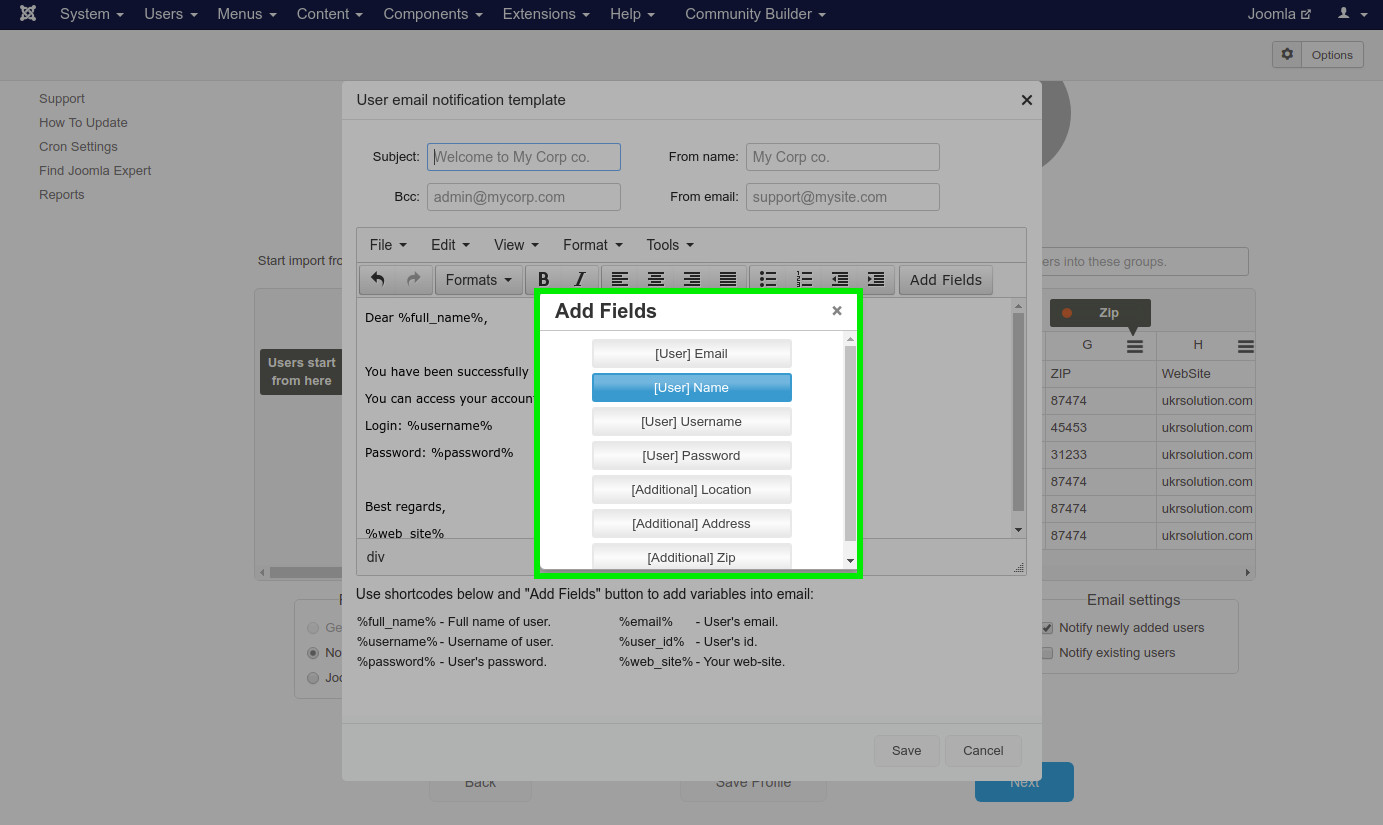Insert a numbered list
The width and height of the screenshot is (1383, 825).
(804, 280)
